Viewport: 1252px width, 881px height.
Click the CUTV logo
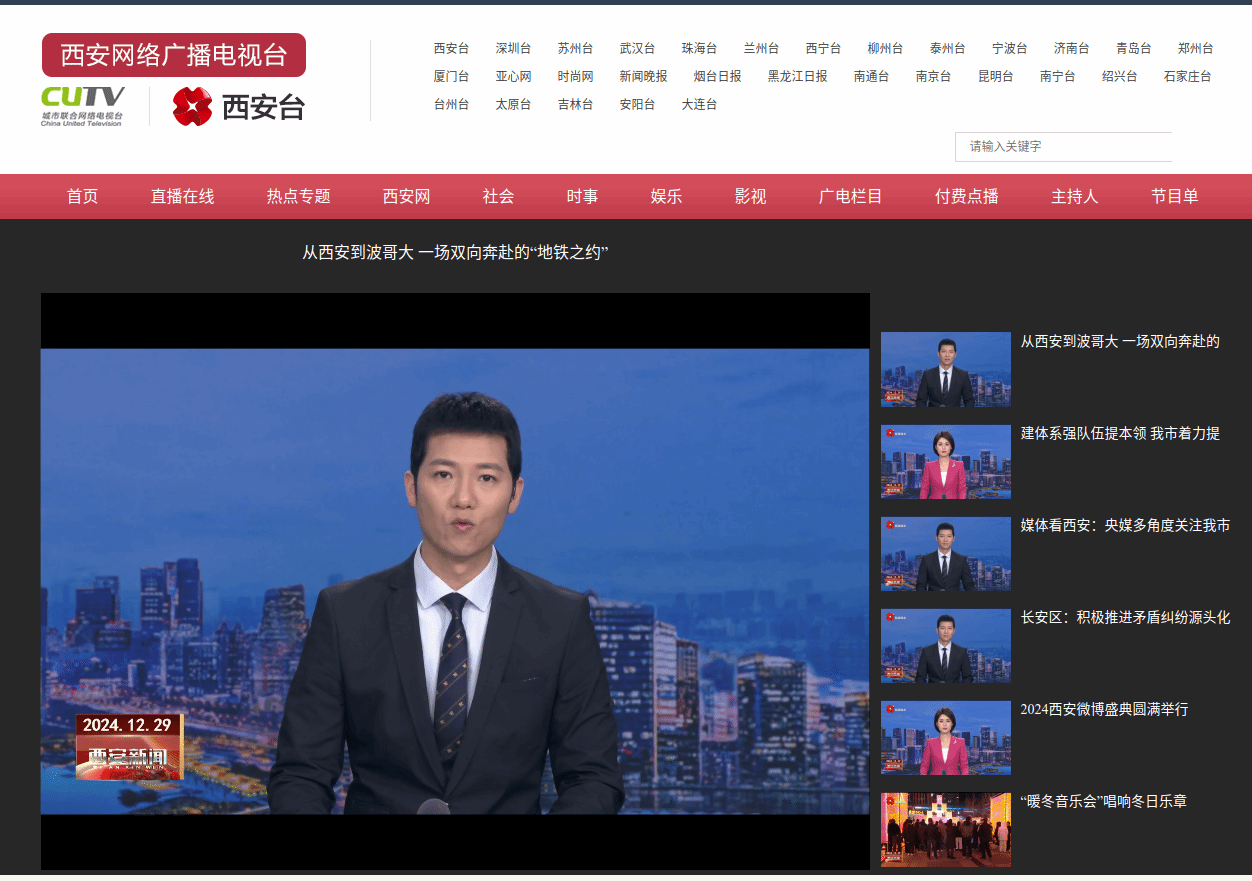(83, 105)
